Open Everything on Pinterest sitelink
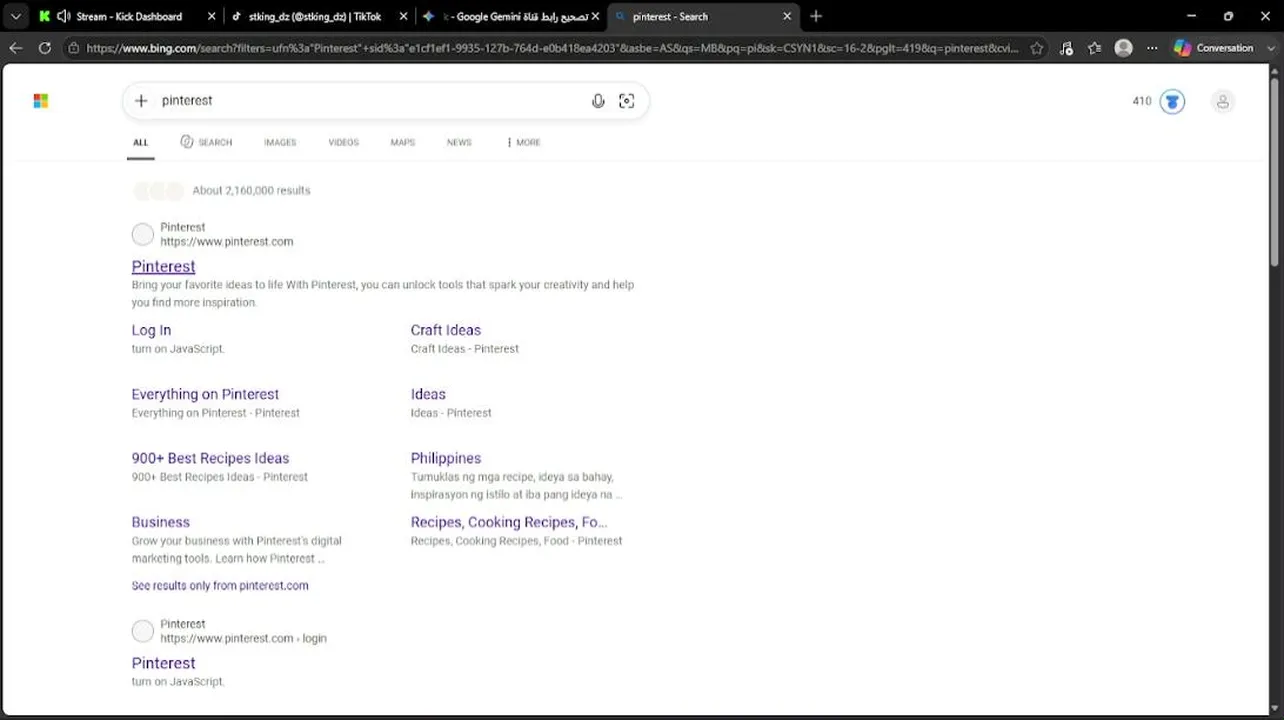1284x720 pixels. 205,394
